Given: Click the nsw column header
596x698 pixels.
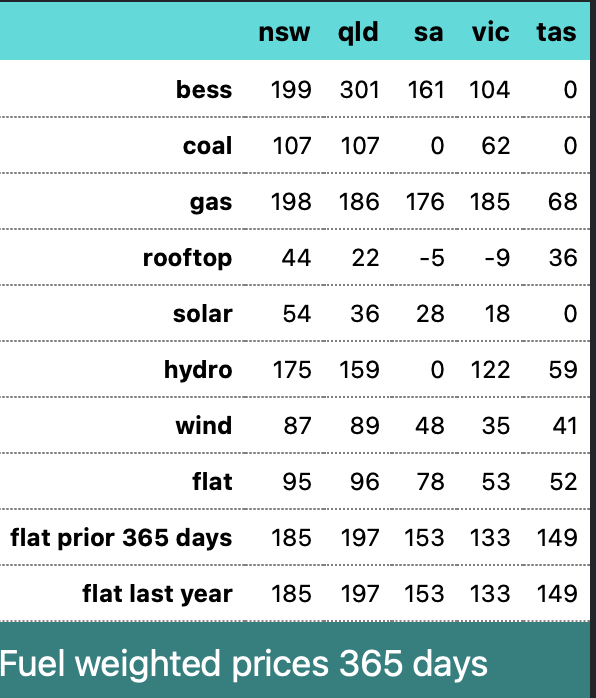Looking at the screenshot, I should tap(284, 32).
